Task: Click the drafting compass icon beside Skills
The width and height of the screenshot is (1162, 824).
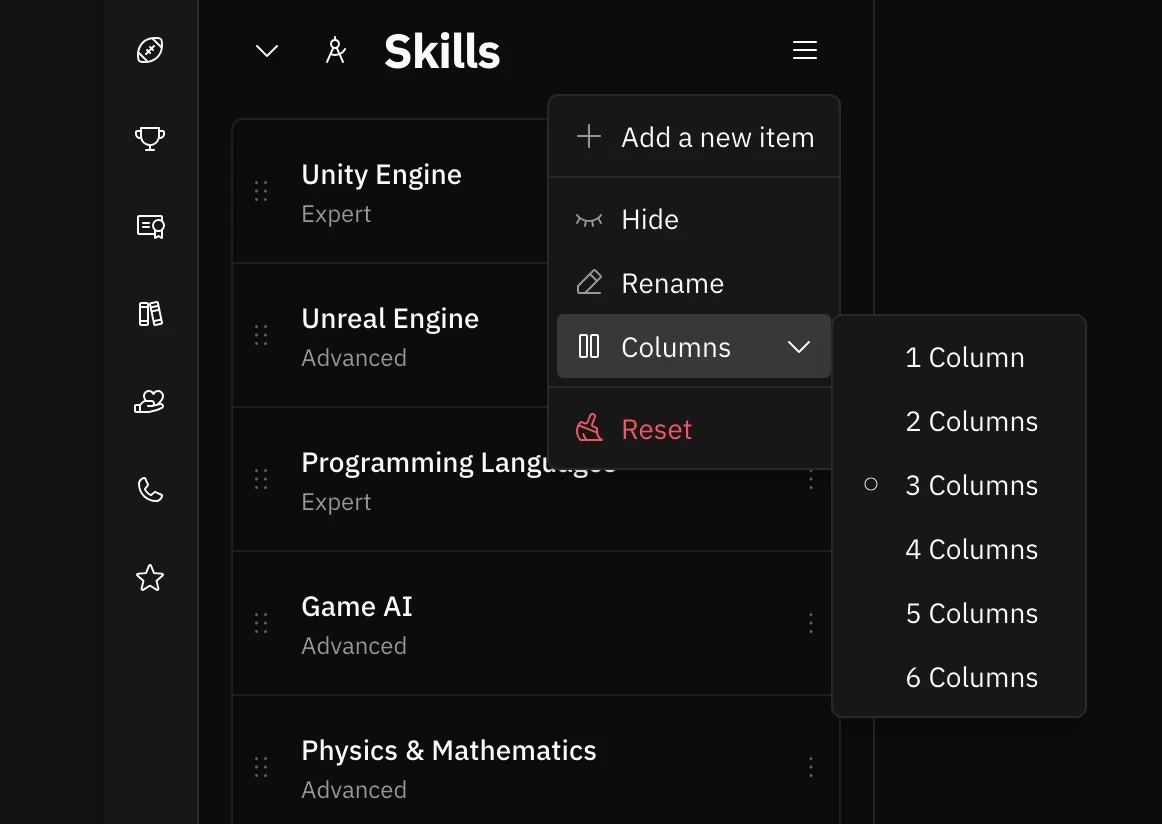Action: pyautogui.click(x=336, y=50)
